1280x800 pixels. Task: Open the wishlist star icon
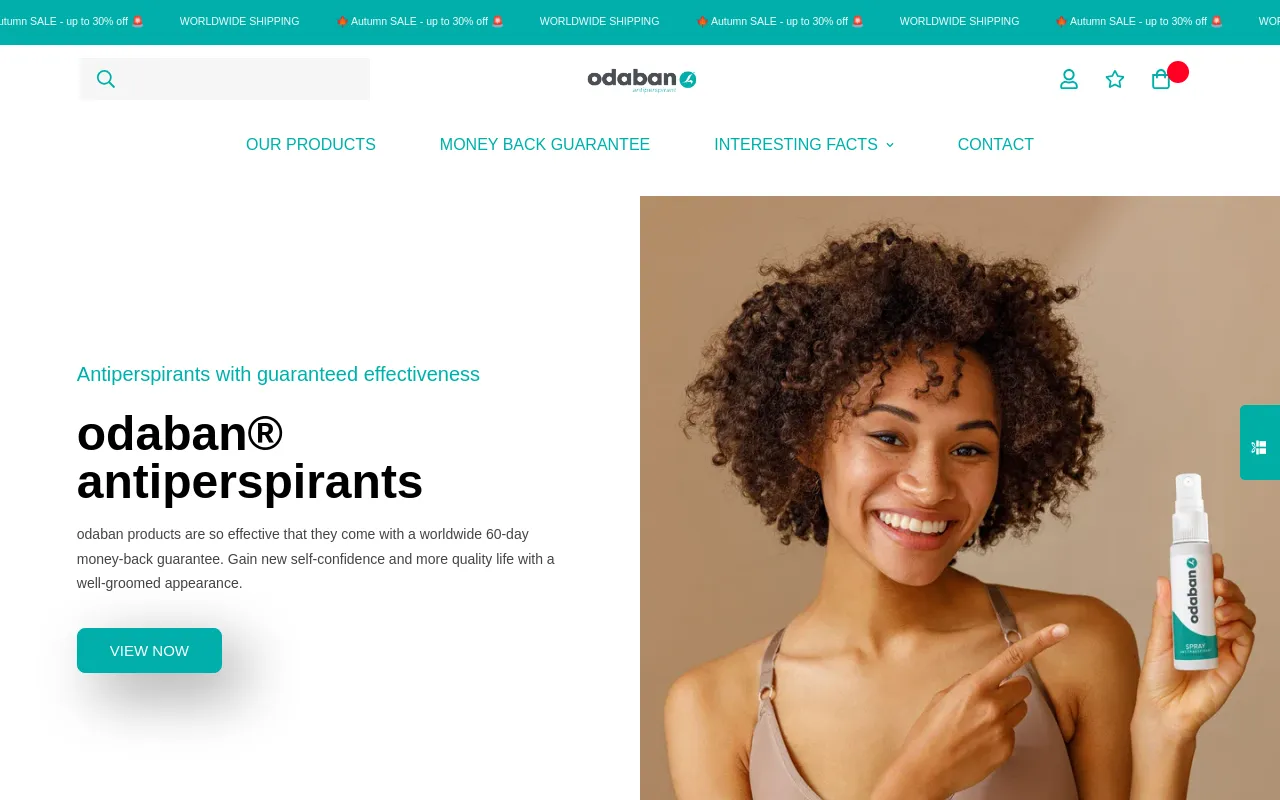click(1115, 79)
